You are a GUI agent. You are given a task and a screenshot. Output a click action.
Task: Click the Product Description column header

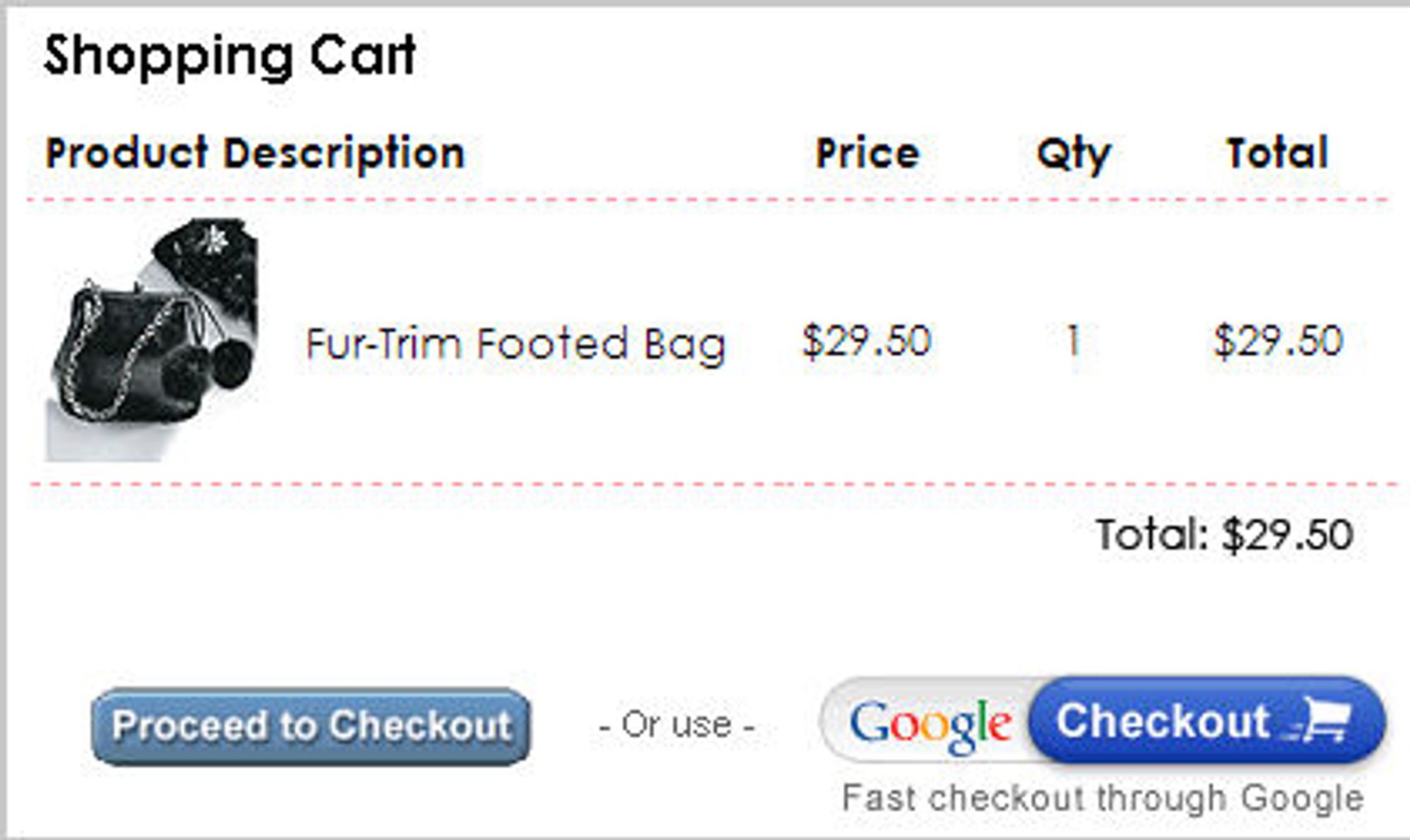255,154
